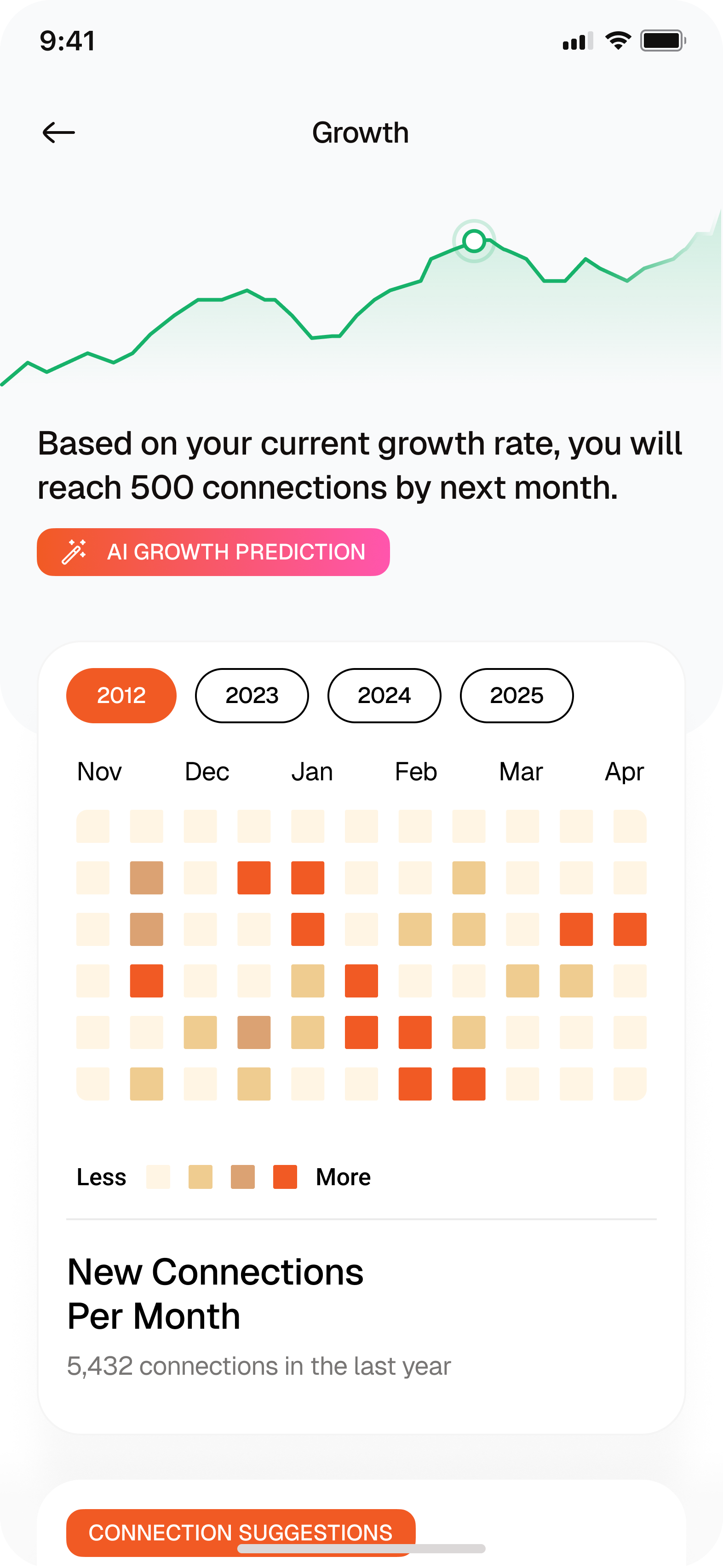Tap the New Connections Per Month heading
Screen dimensions: 723x1568
(215, 1293)
